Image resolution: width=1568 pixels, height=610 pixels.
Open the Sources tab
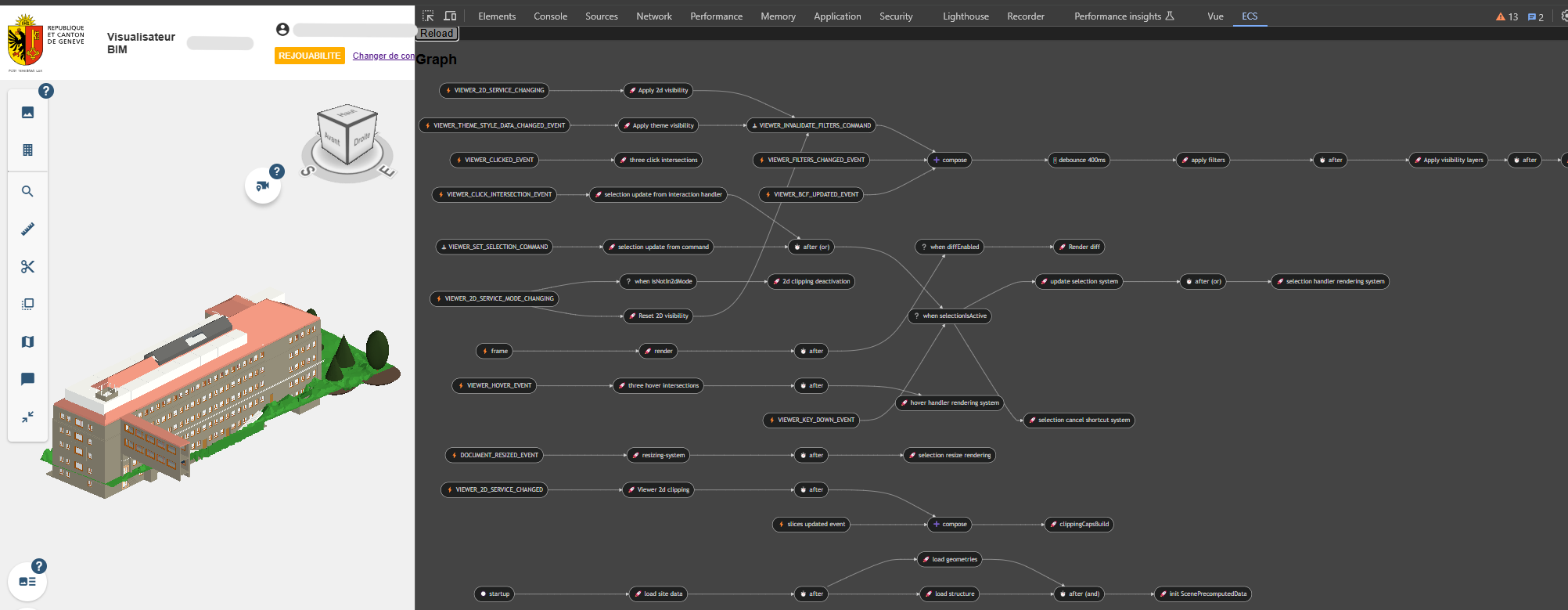602,16
